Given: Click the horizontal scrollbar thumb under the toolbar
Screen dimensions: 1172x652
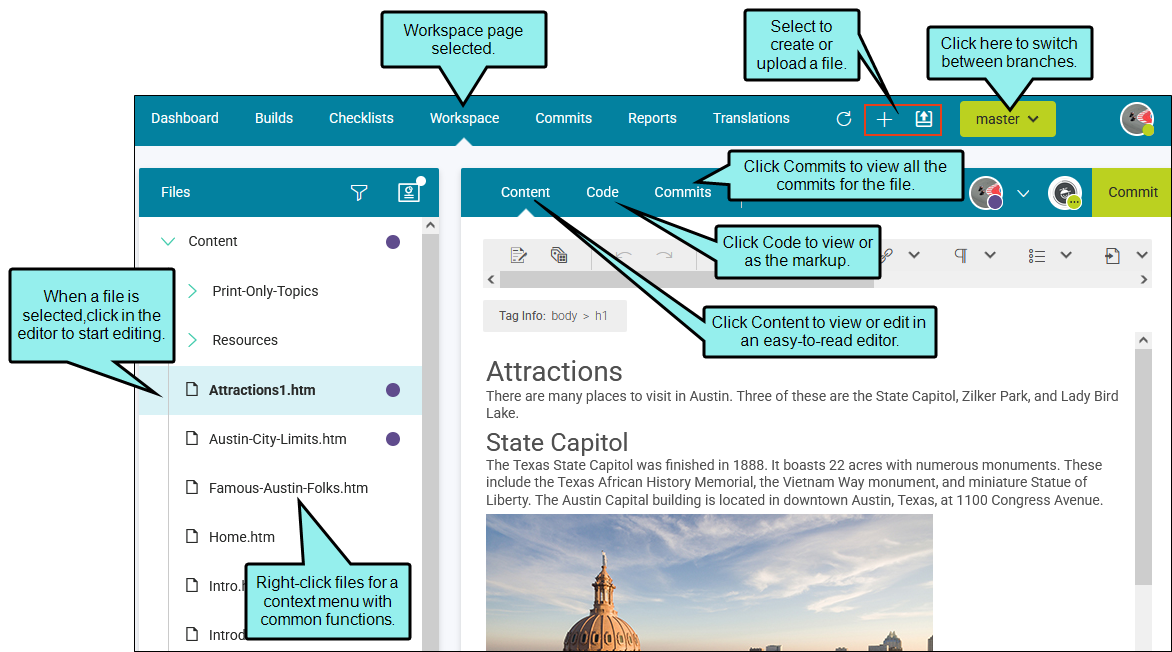Looking at the screenshot, I should [x=687, y=280].
